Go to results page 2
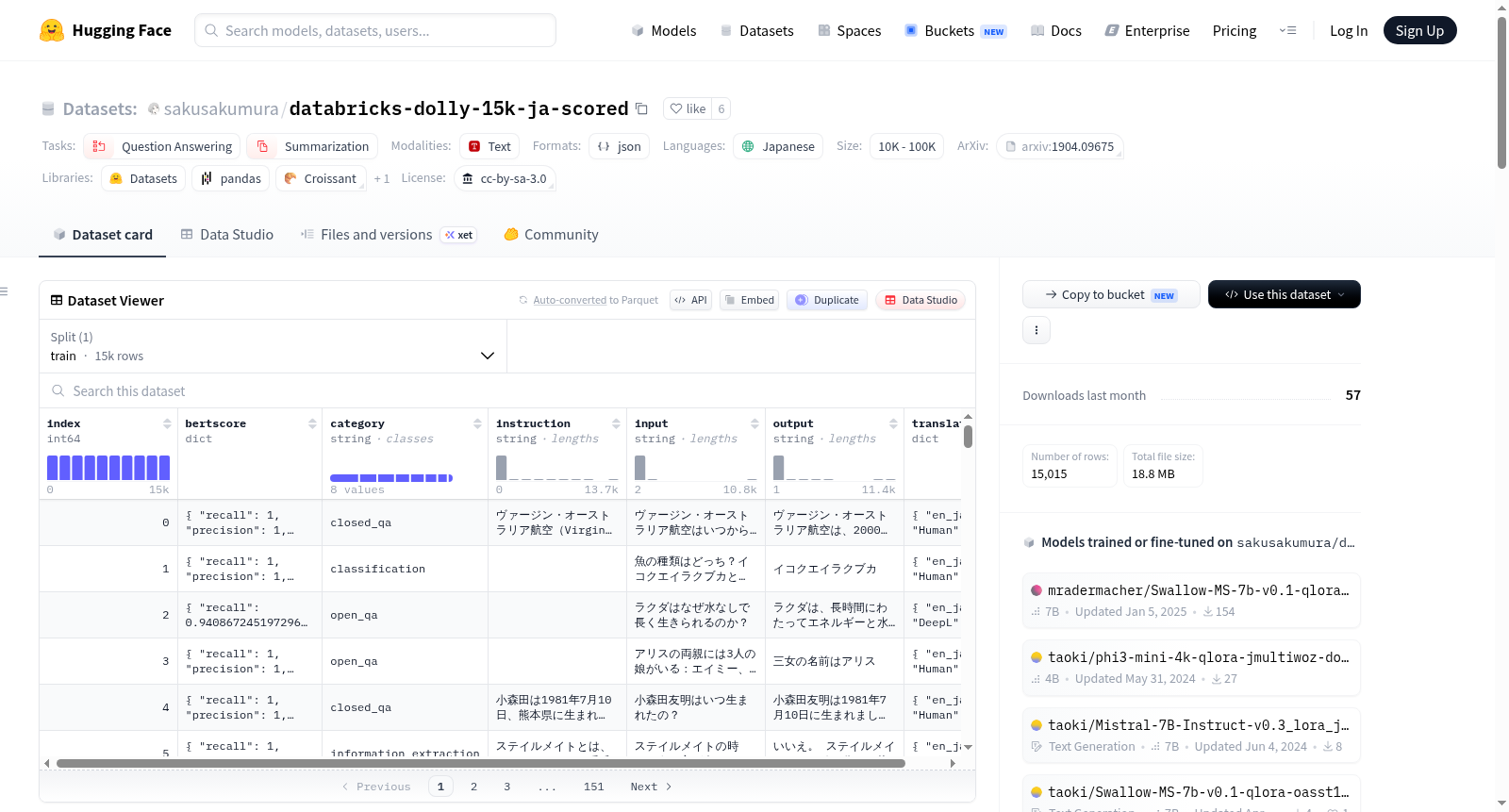The width and height of the screenshot is (1509, 812). (473, 787)
